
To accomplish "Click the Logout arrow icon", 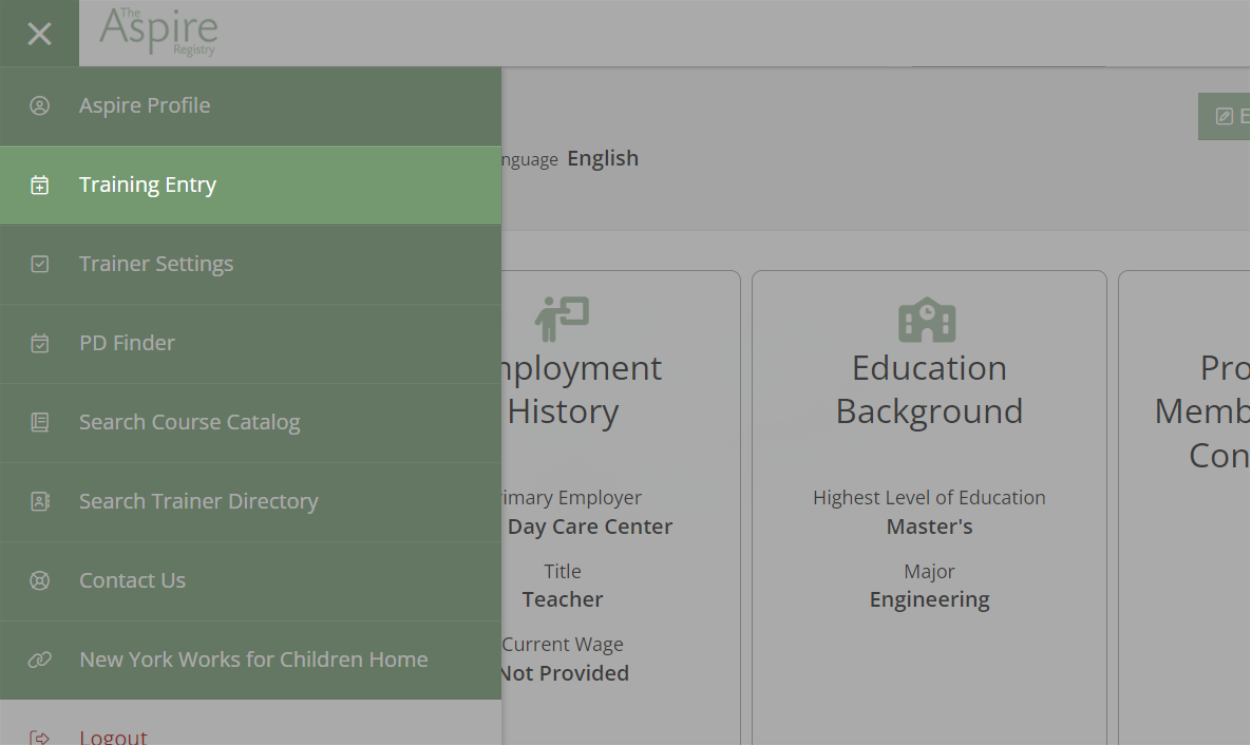I will point(39,738).
